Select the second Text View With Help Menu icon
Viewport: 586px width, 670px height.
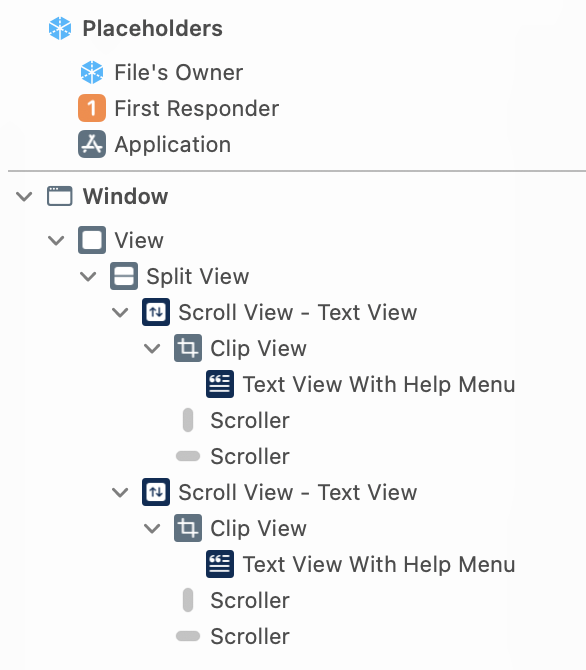point(220,564)
